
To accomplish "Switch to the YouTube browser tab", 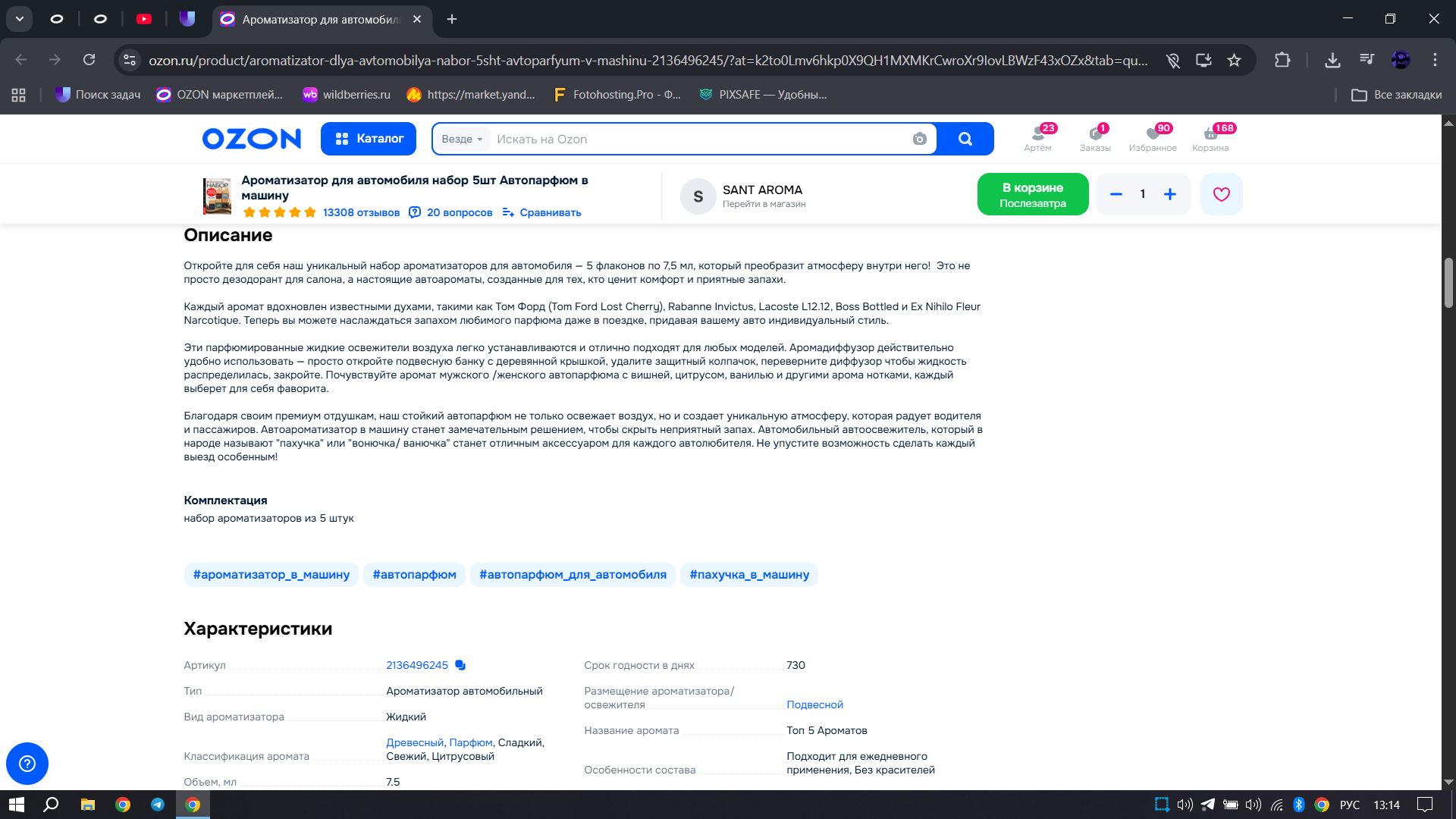I will tap(144, 19).
